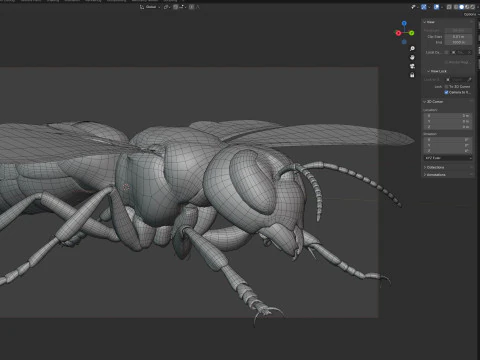Disable Camera to View checkbox
The image size is (480, 360).
pyautogui.click(x=446, y=92)
